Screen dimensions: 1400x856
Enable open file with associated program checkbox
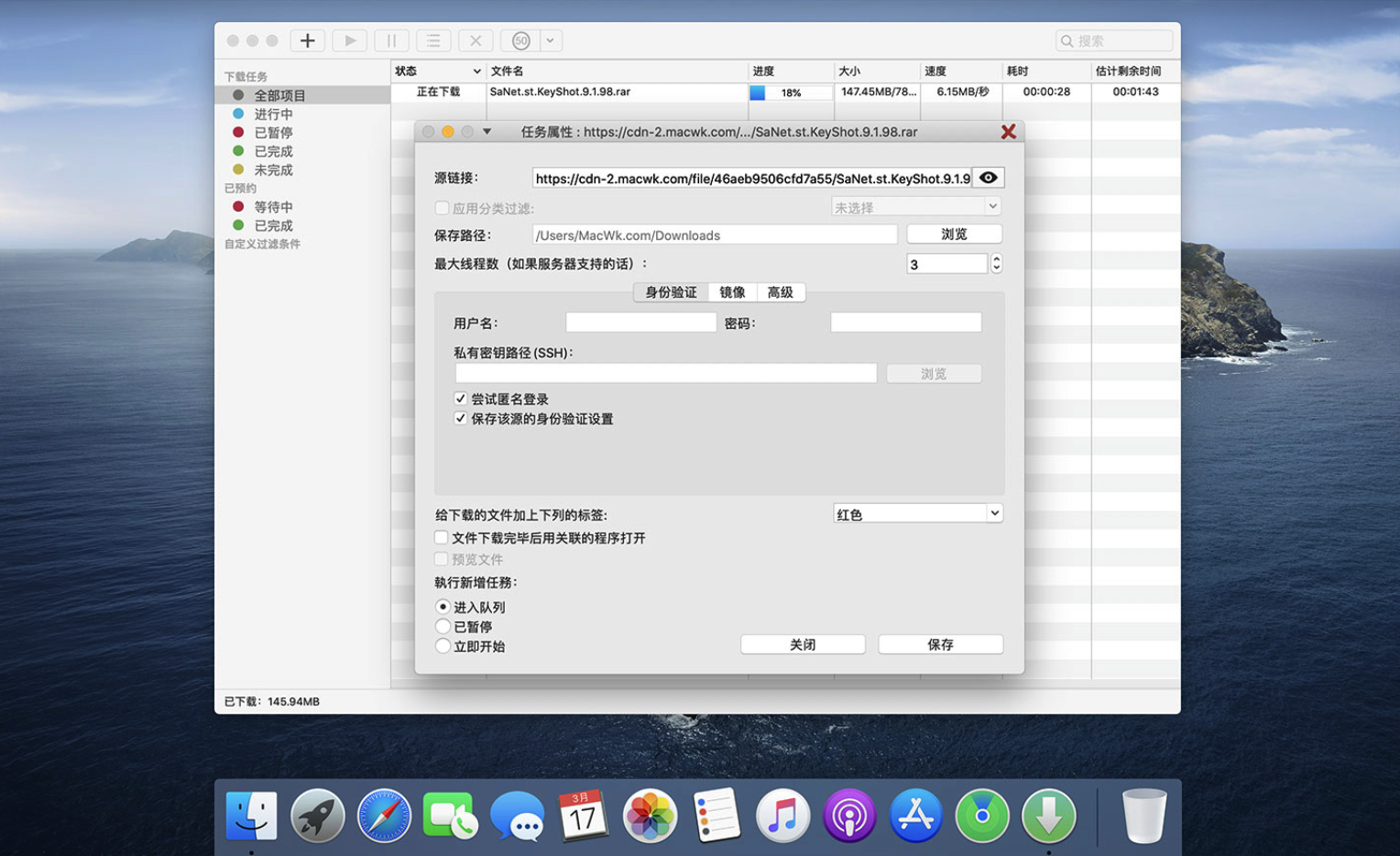click(x=442, y=538)
